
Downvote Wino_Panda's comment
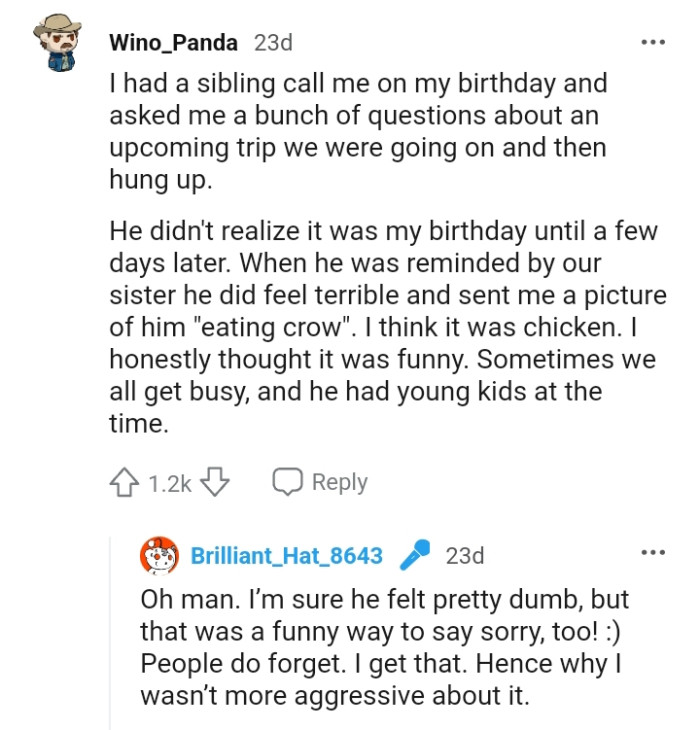point(215,482)
